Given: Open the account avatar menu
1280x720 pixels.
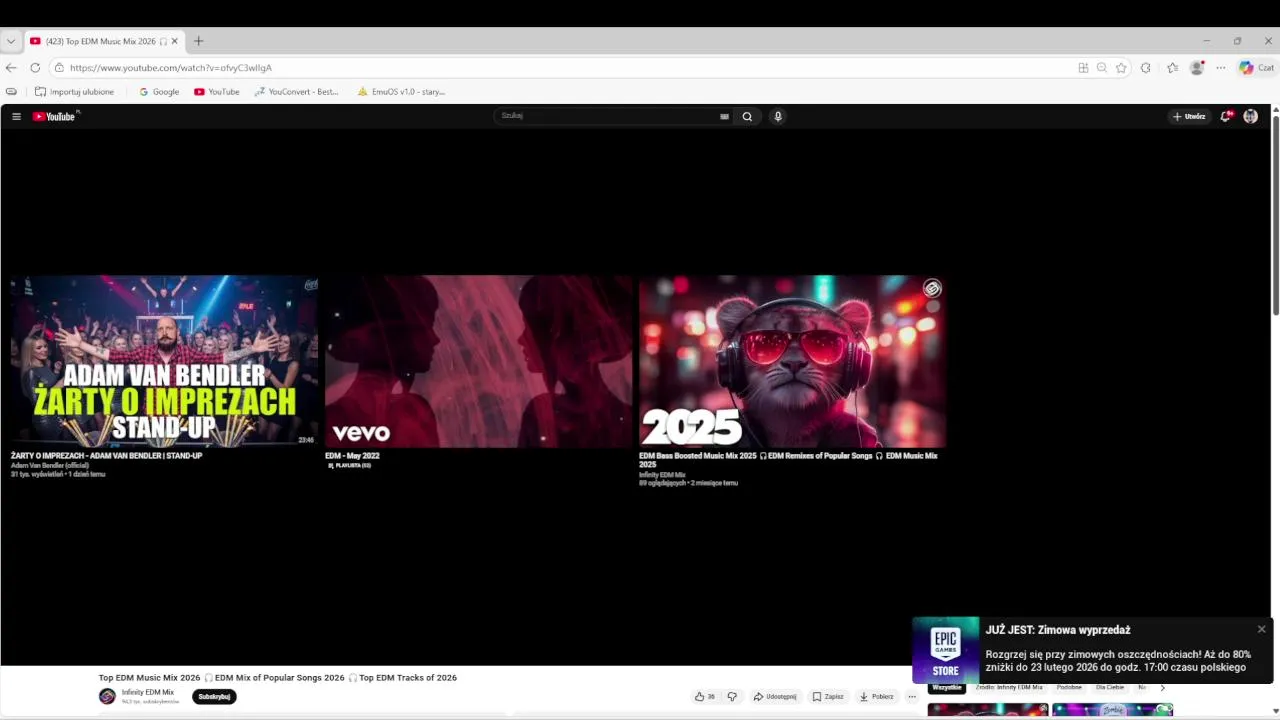Looking at the screenshot, I should (x=1250, y=117).
